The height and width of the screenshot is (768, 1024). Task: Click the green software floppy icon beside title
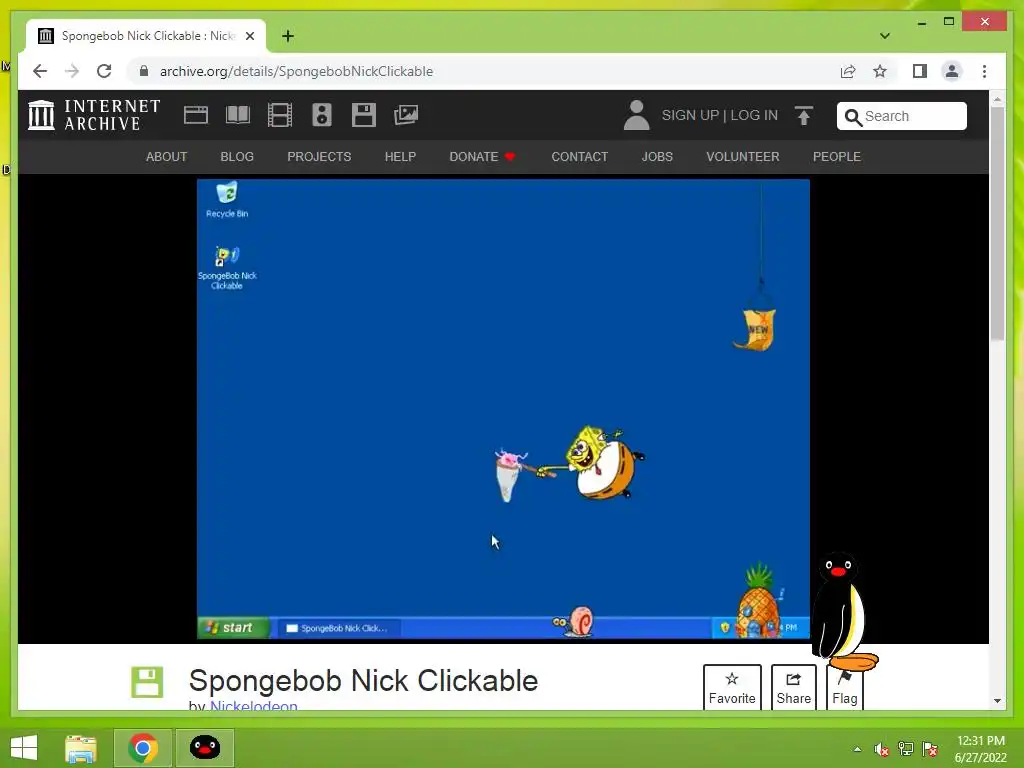coord(147,682)
